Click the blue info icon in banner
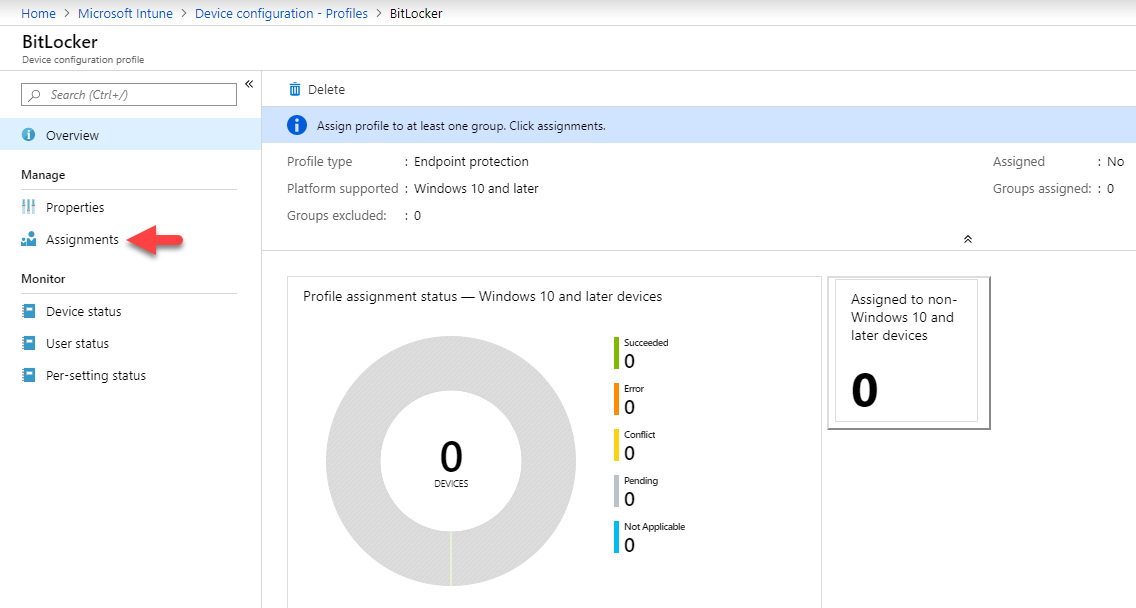 (x=297, y=125)
